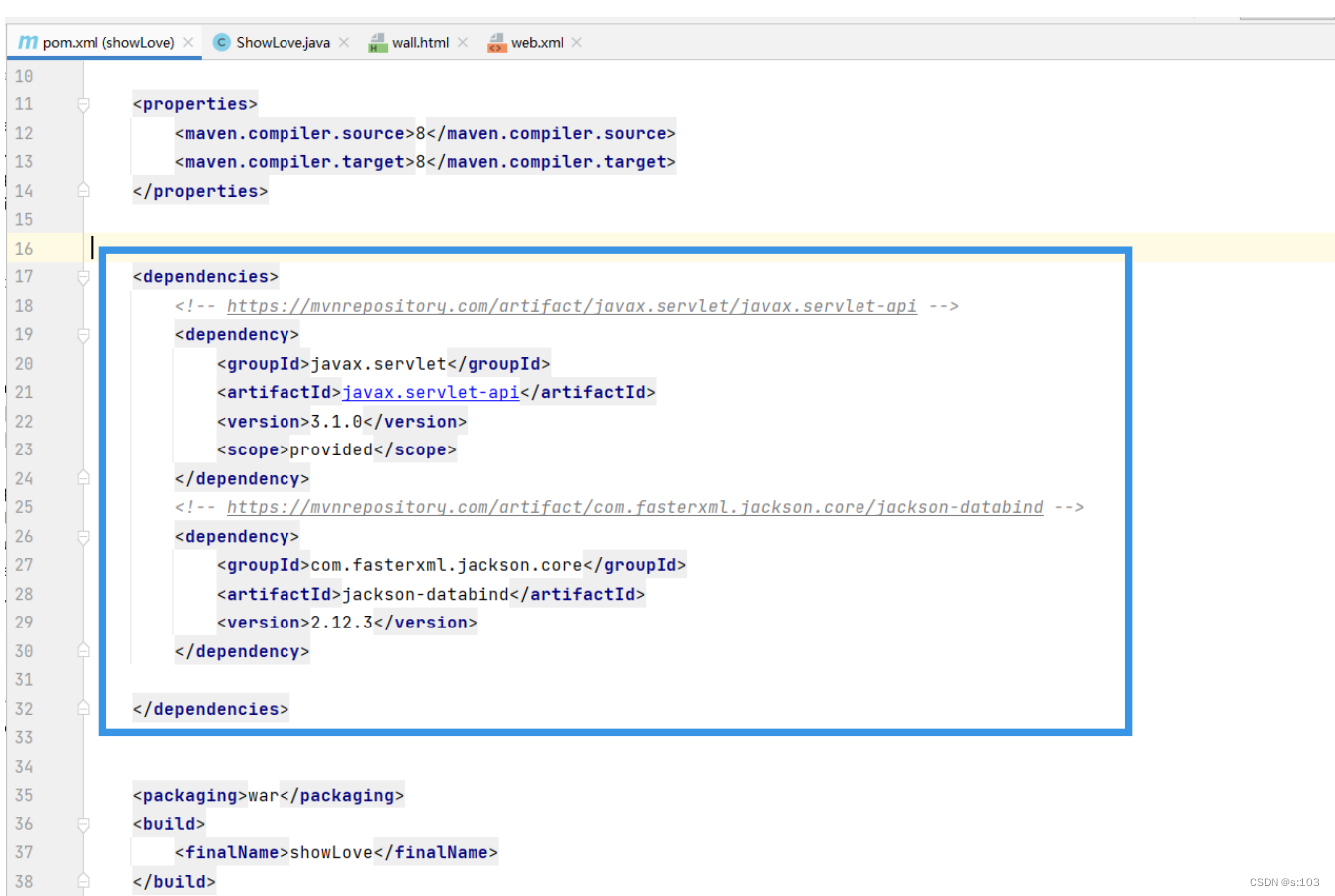Click the Java class icon on ShowLove.java tab
The height and width of the screenshot is (896, 1335).
[x=221, y=42]
